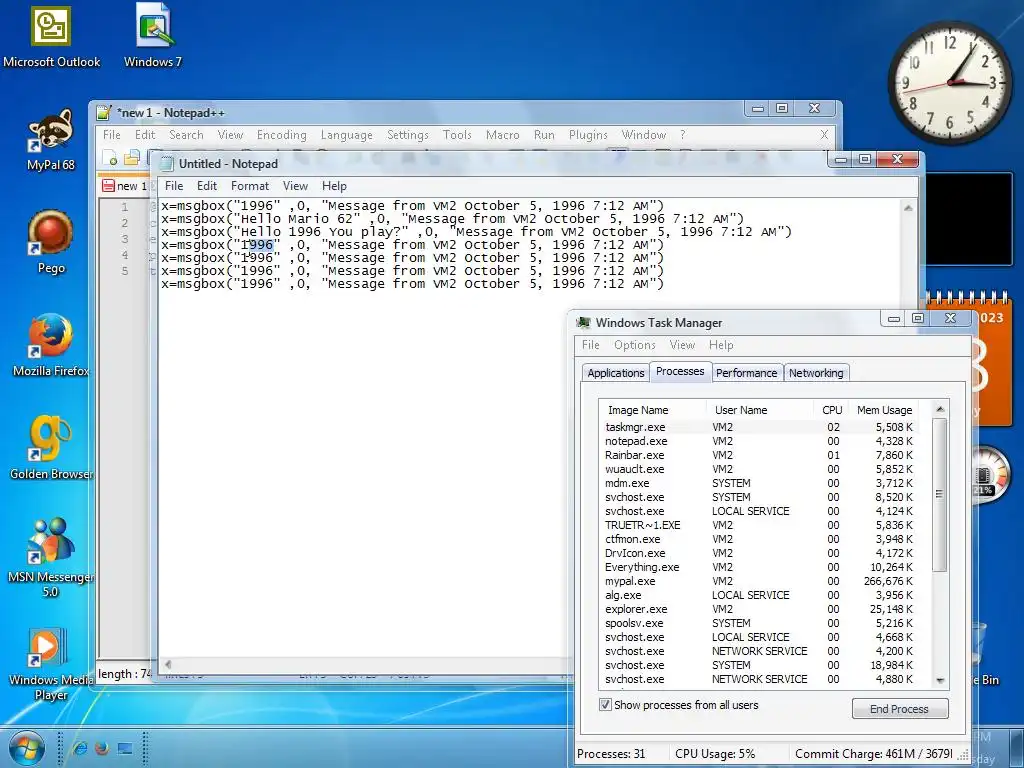
Task: Click the New file icon in Notepad++ toolbar
Action: [110, 157]
